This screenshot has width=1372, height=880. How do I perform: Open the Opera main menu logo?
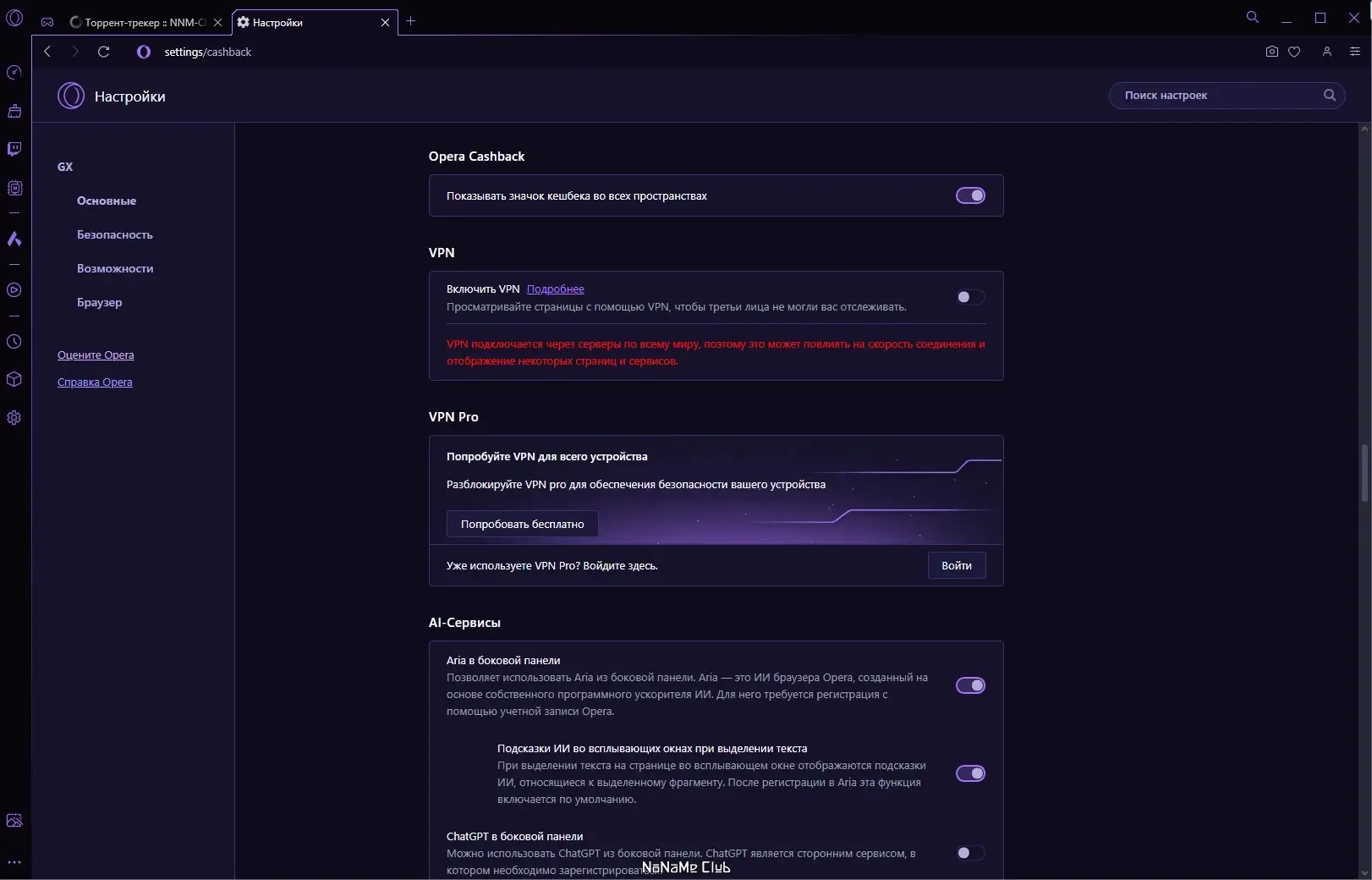(x=14, y=17)
